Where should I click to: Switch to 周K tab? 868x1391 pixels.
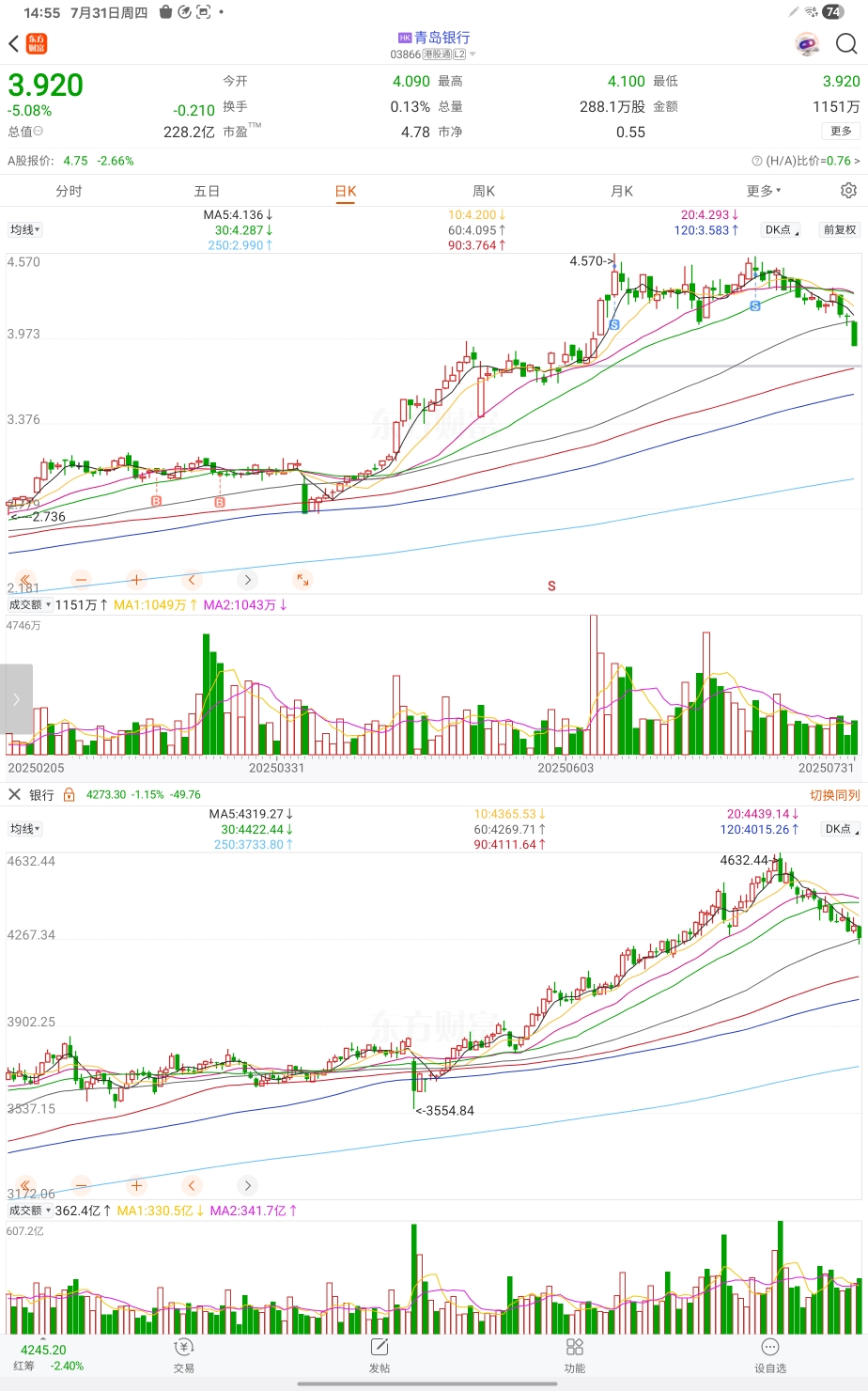coord(484,191)
